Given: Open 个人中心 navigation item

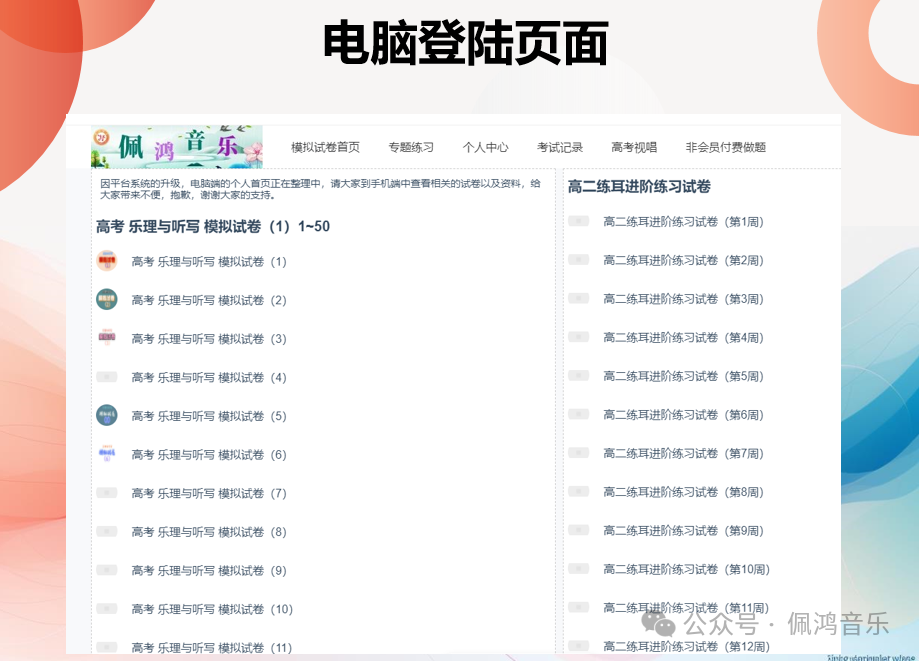Looking at the screenshot, I should 485,147.
